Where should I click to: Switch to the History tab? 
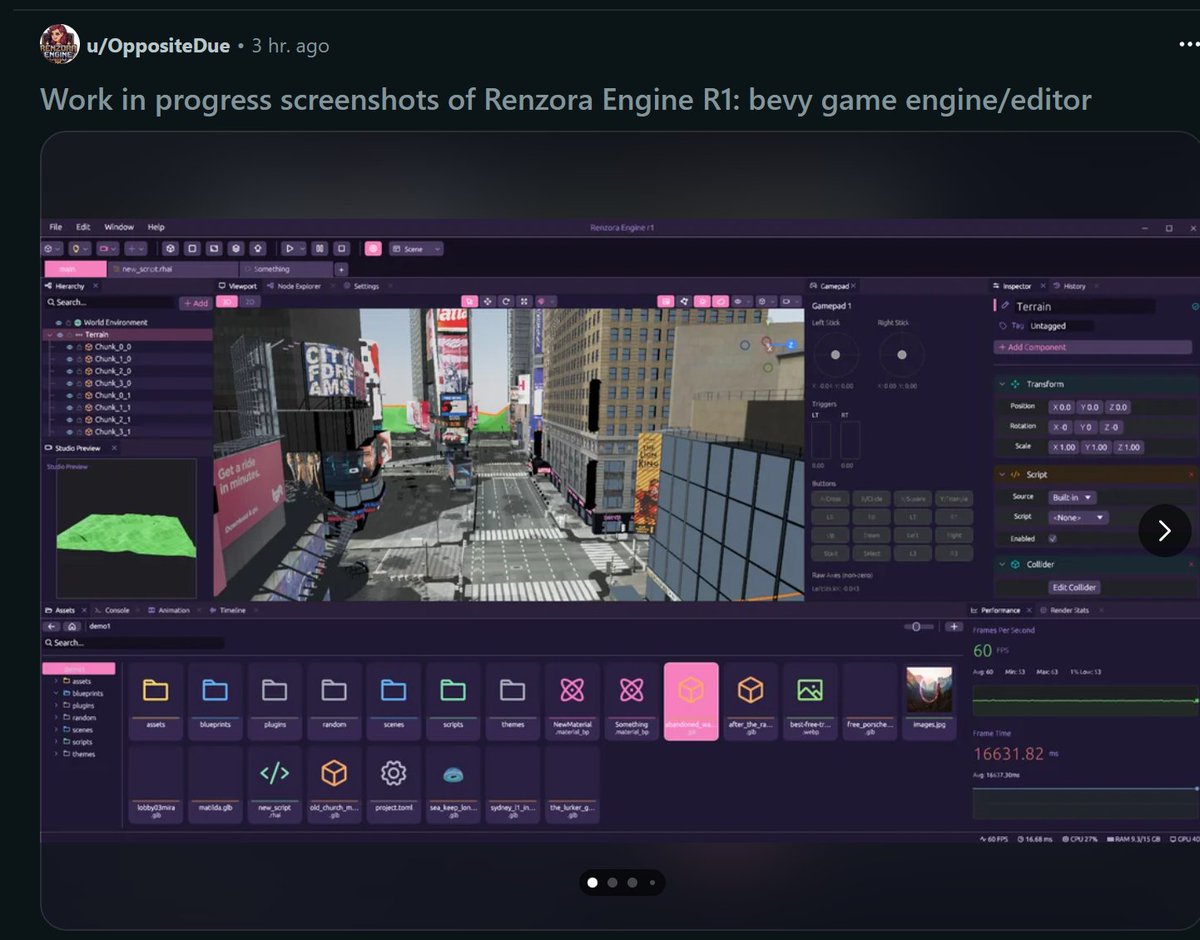click(1069, 286)
